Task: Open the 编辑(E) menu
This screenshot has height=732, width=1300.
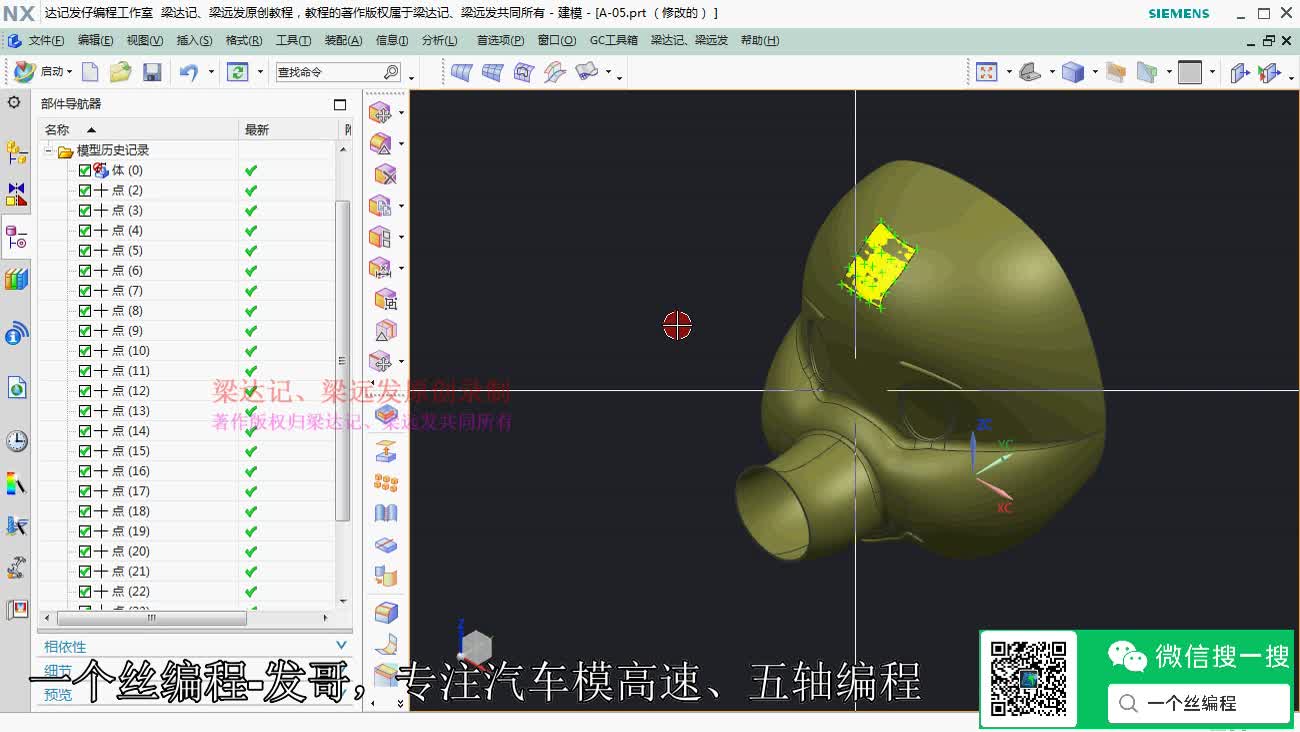Action: coord(96,40)
